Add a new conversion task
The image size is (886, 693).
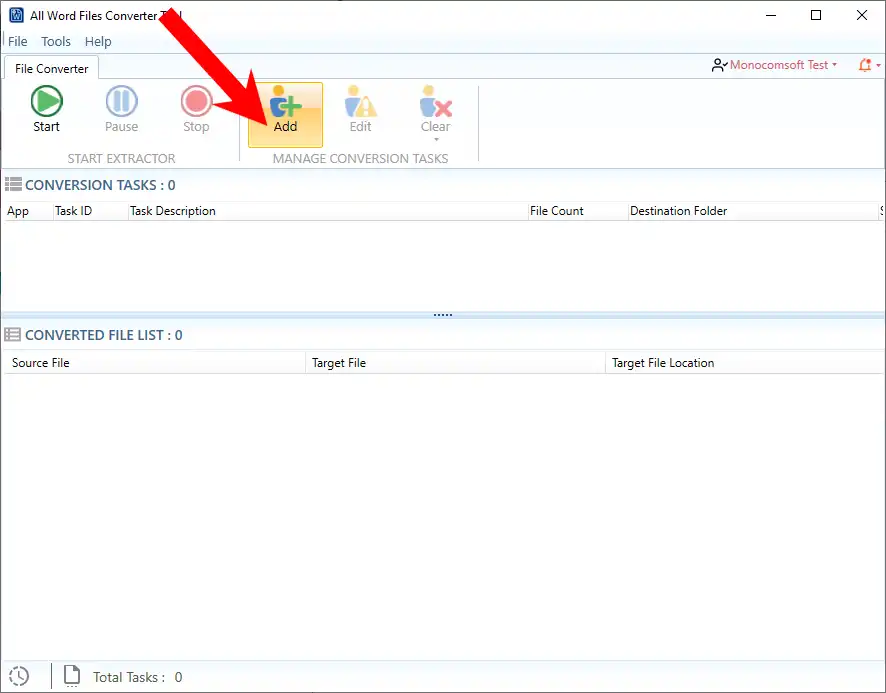pyautogui.click(x=285, y=115)
